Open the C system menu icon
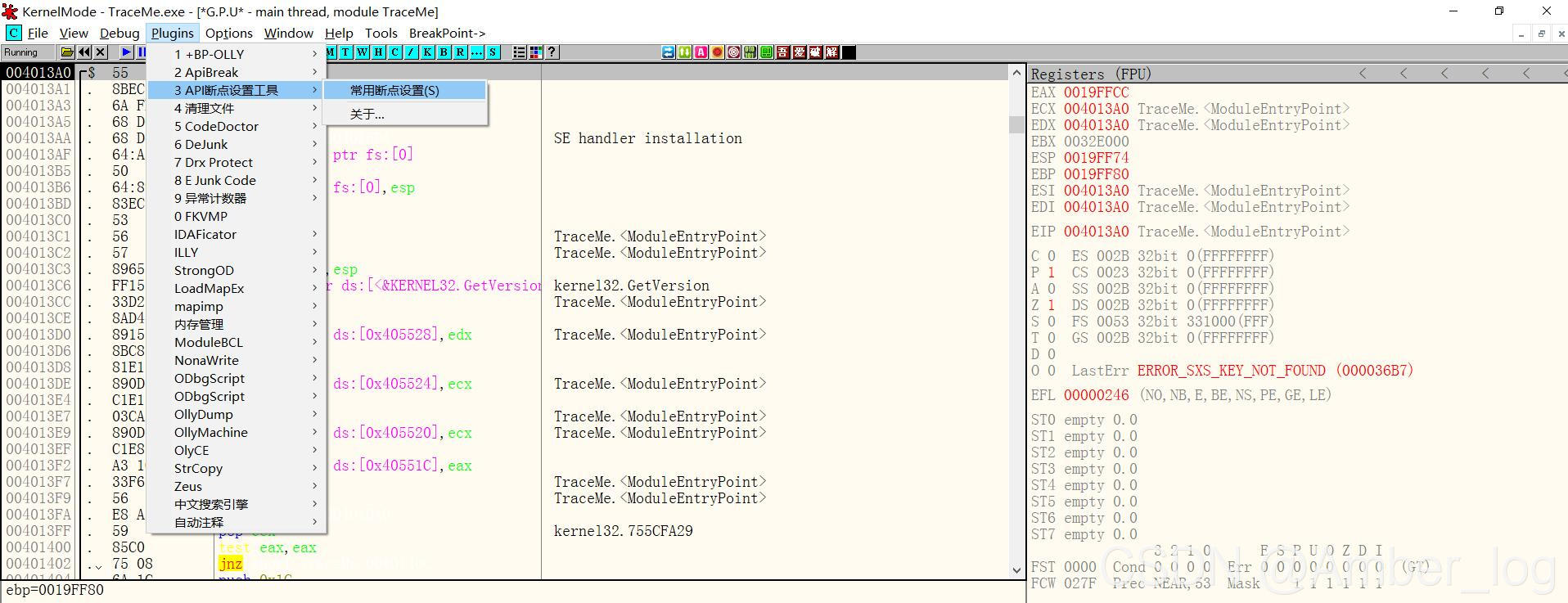 click(14, 33)
